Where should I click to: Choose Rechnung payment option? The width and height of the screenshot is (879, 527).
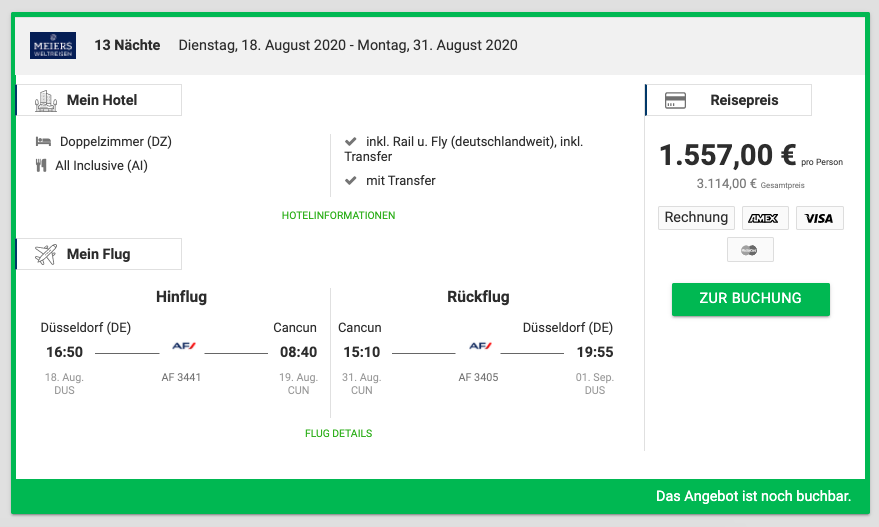click(696, 217)
